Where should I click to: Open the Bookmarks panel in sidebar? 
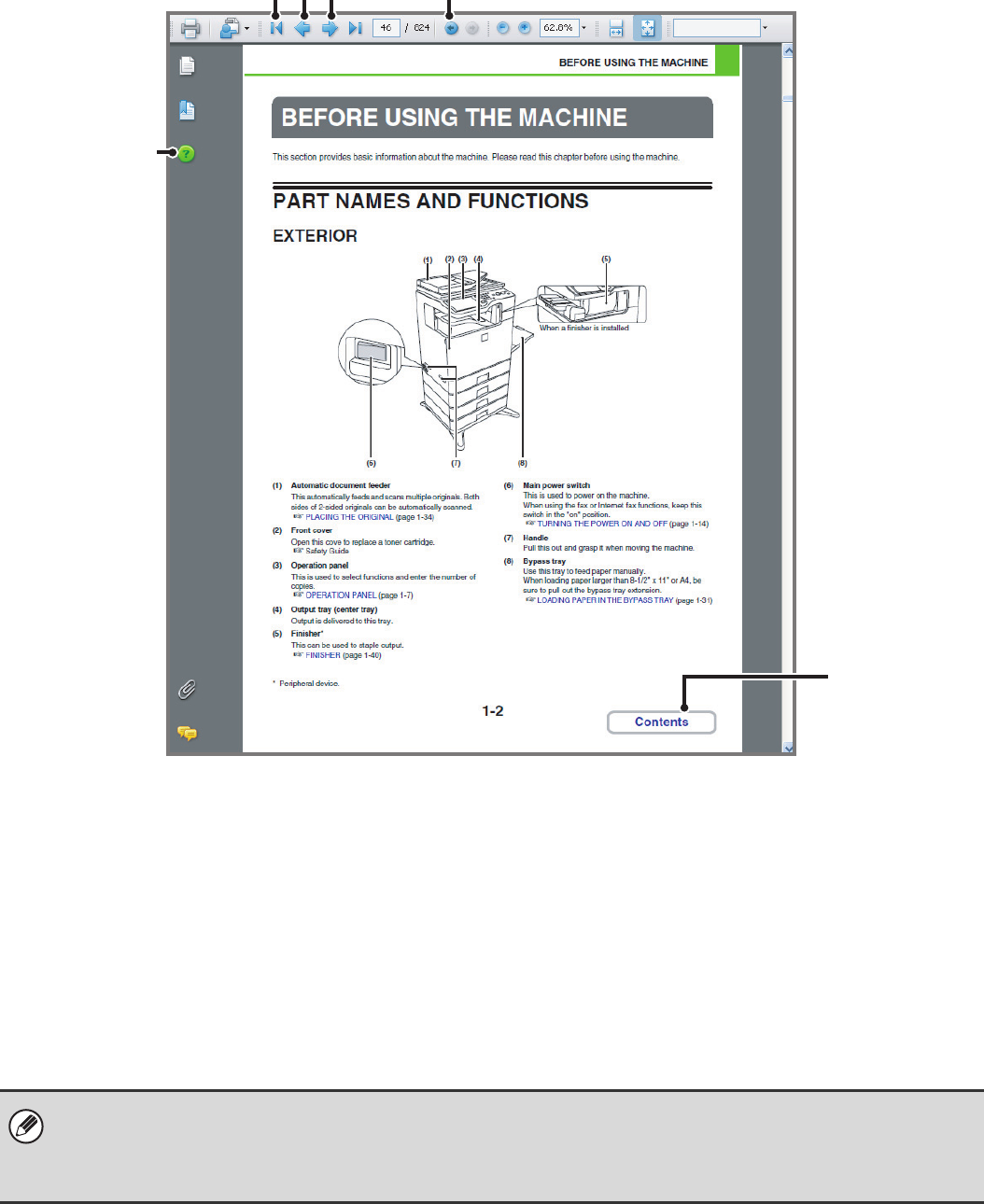tap(187, 110)
